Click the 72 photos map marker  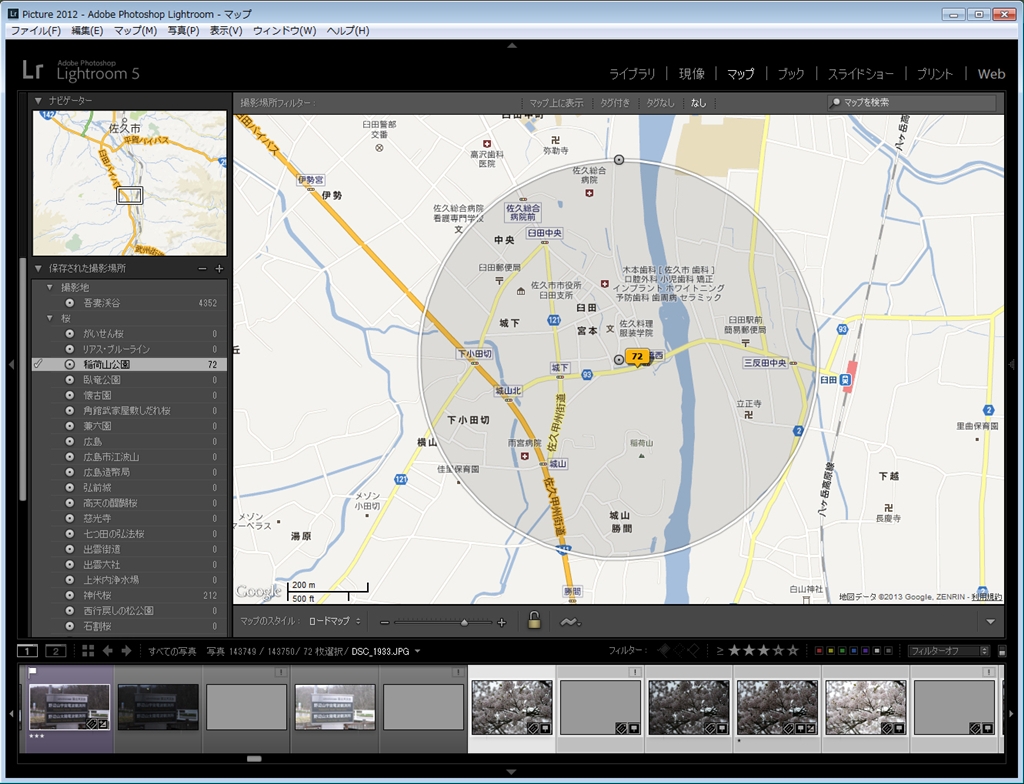637,357
